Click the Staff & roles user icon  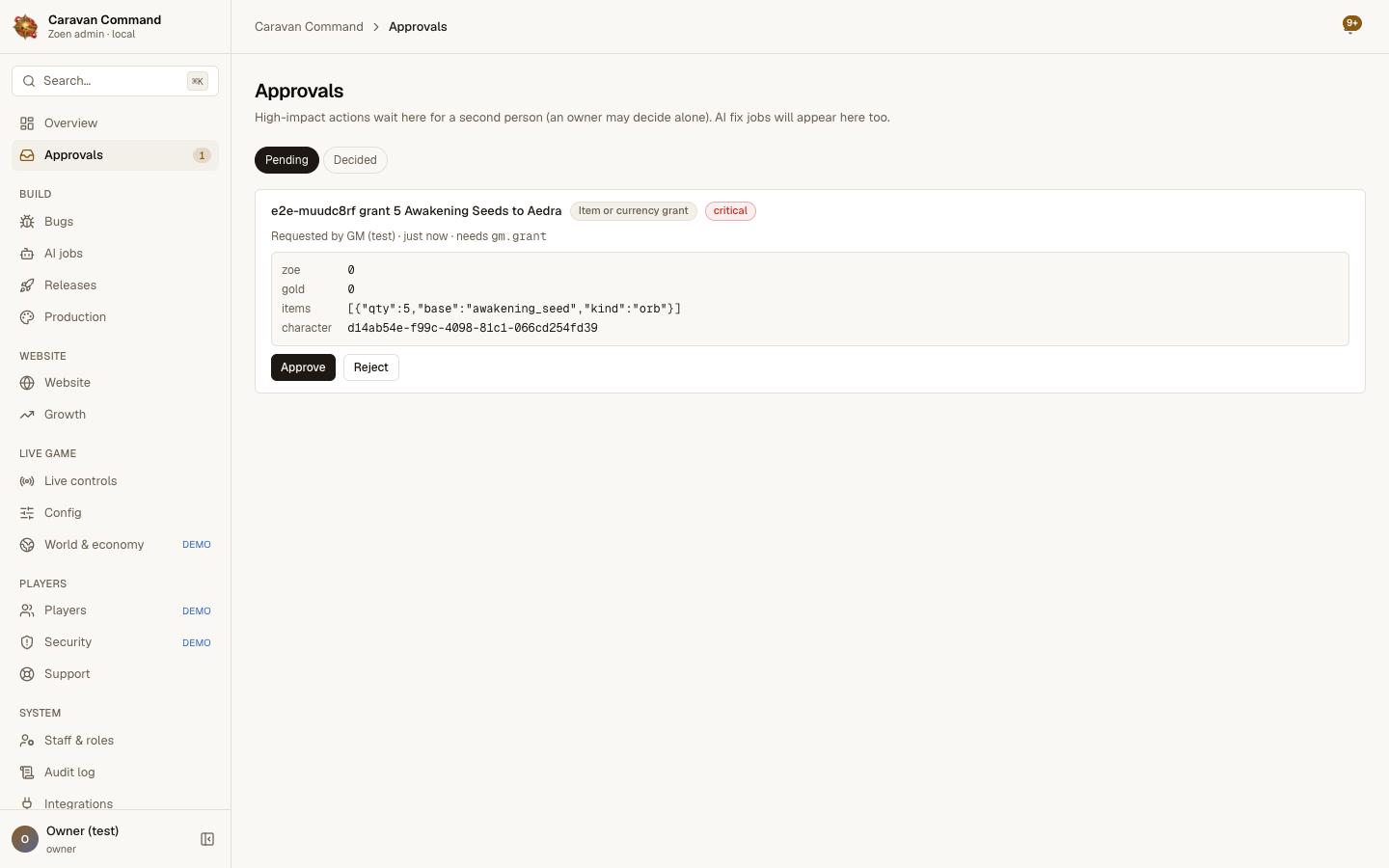click(27, 741)
